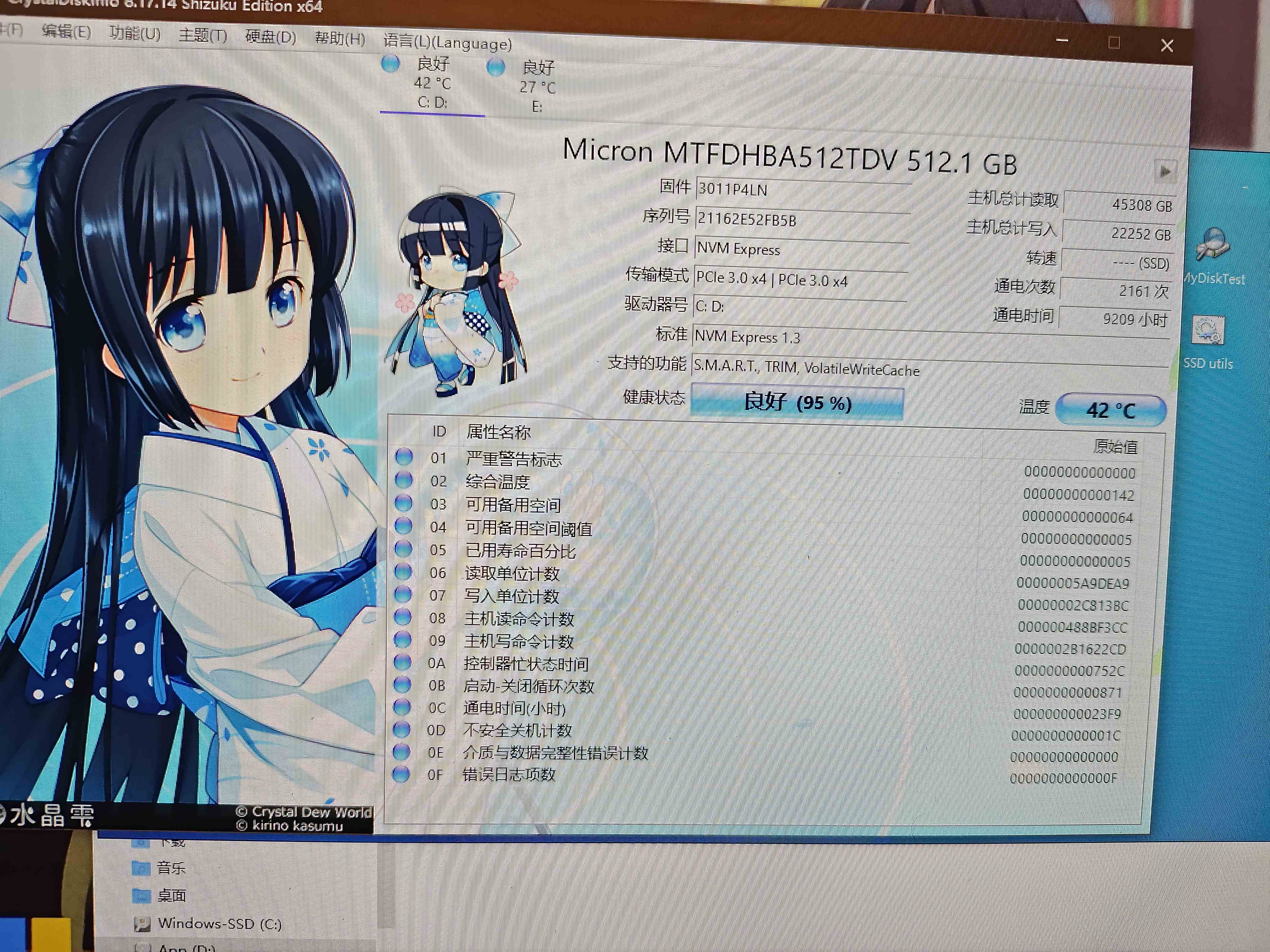Open the 功能(U) menu
The width and height of the screenshot is (1270, 952).
135,33
